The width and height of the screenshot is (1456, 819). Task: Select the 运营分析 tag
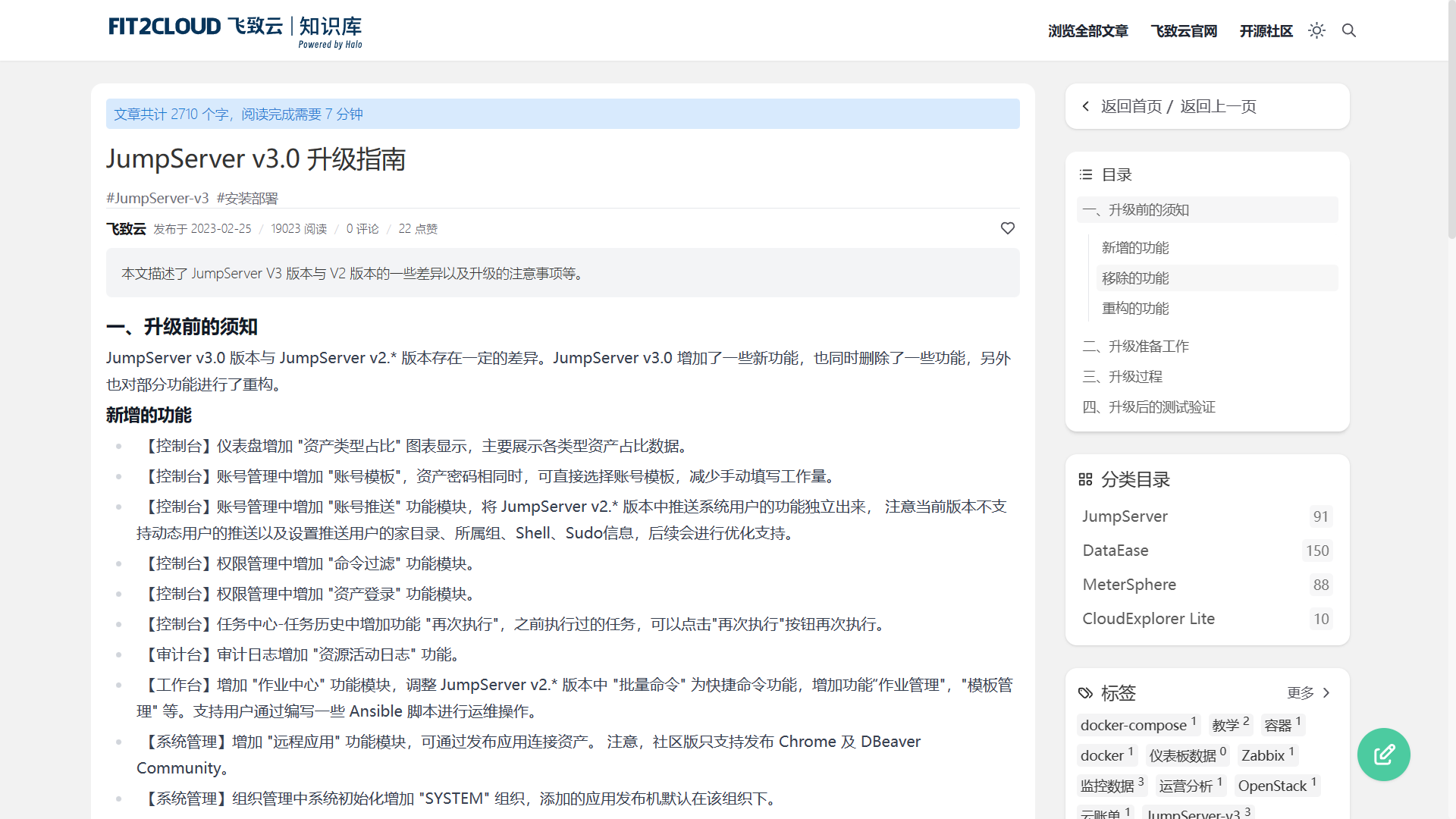[1191, 786]
